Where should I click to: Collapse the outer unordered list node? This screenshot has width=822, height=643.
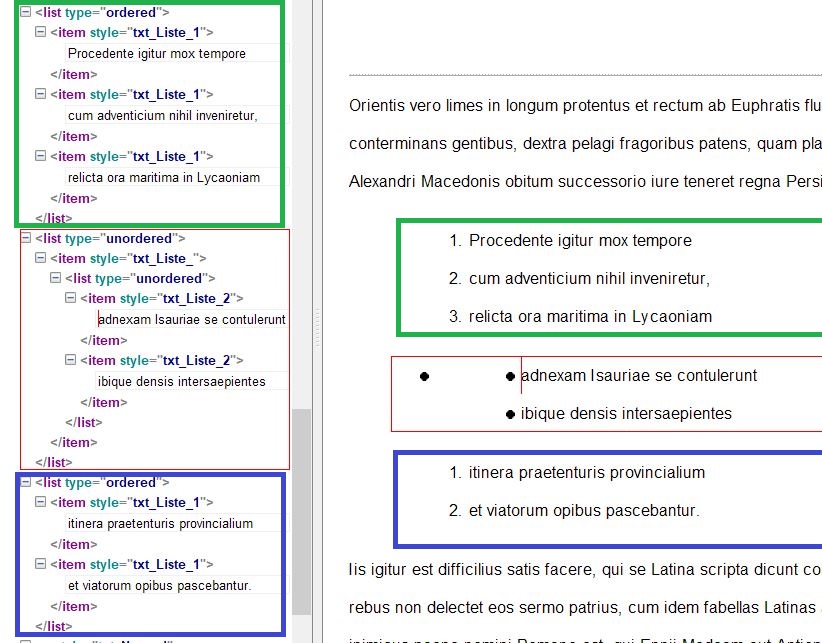26,238
